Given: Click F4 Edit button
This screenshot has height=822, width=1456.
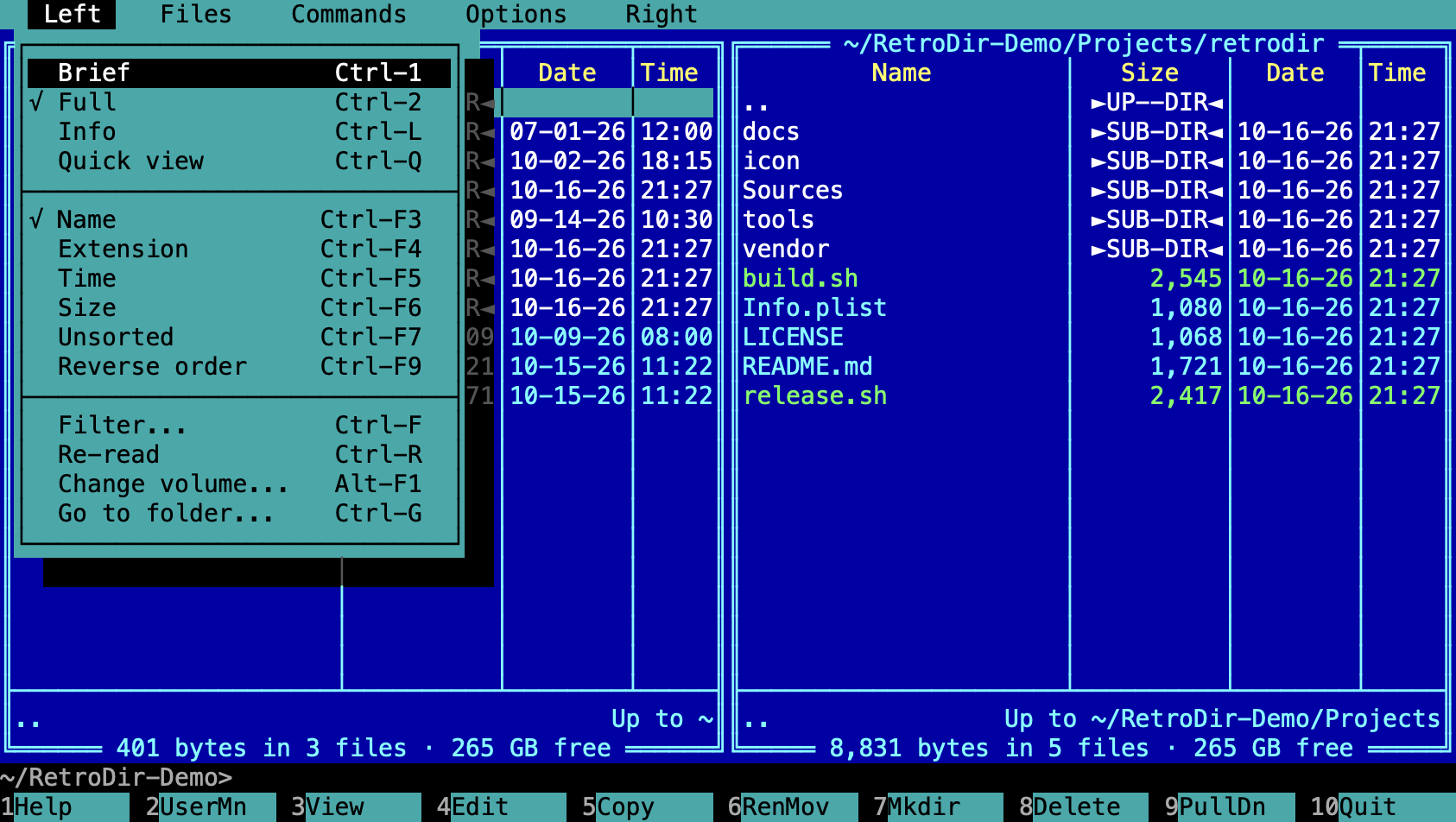Looking at the screenshot, I should pyautogui.click(x=501, y=807).
